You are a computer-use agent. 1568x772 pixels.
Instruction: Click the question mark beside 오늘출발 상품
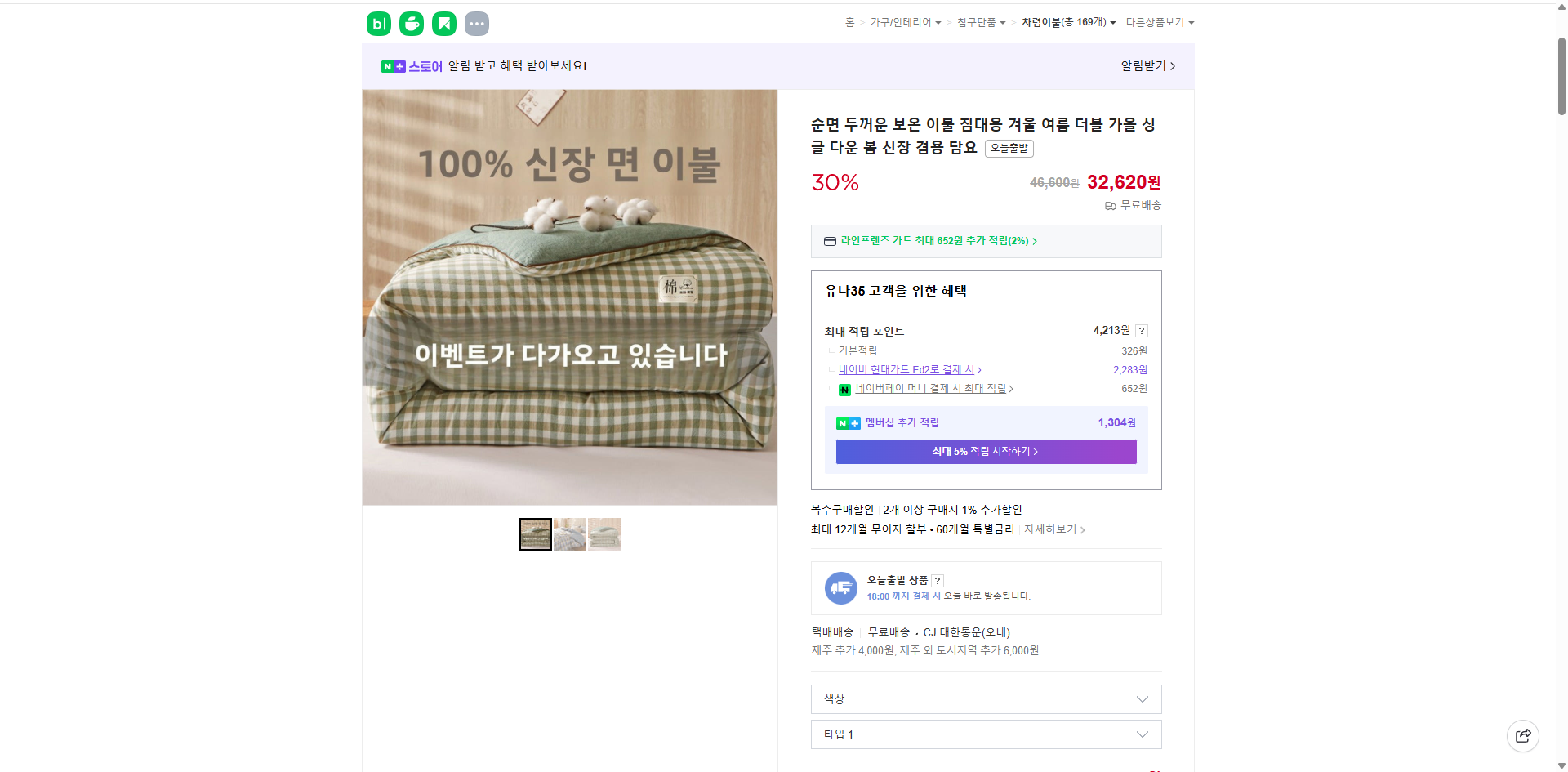tap(938, 580)
